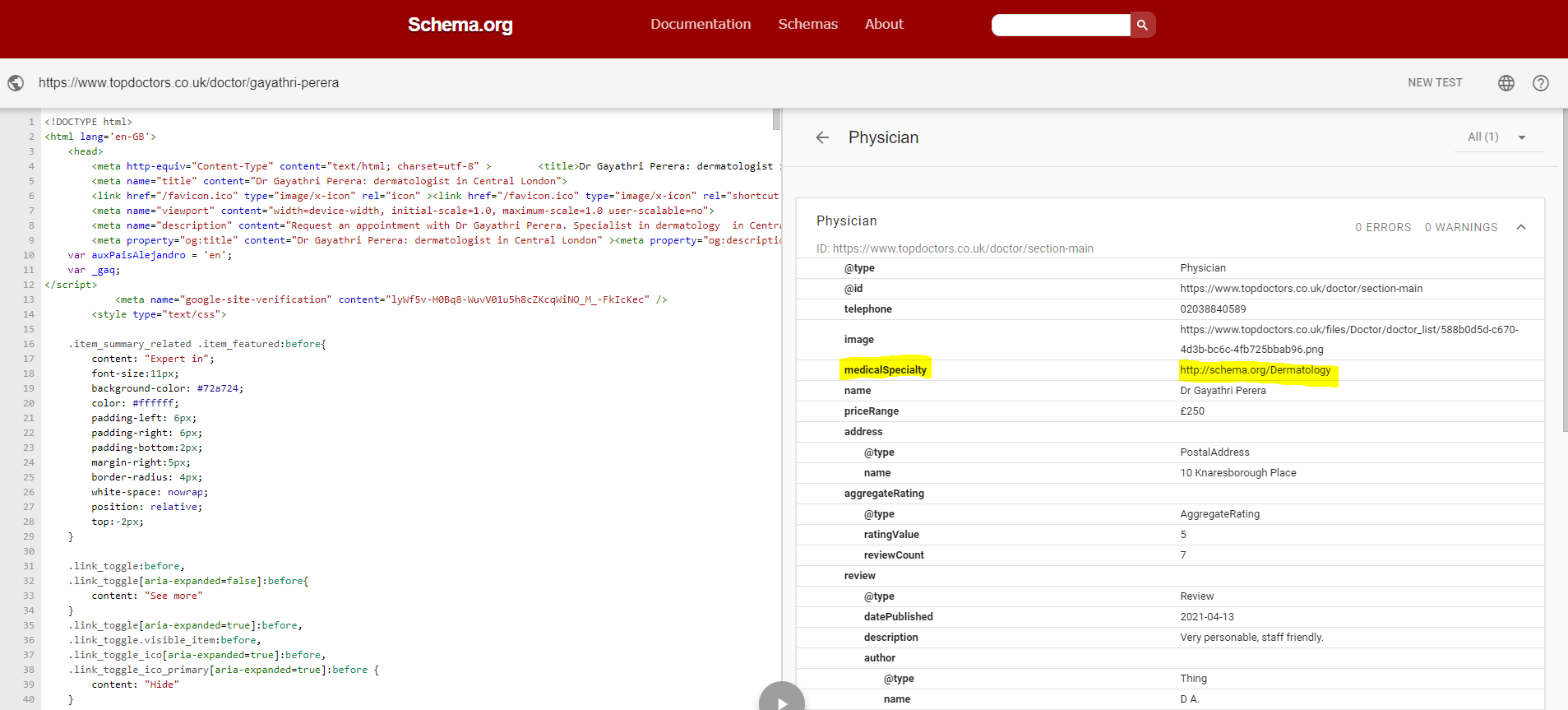The width and height of the screenshot is (1568, 710).
Task: Collapse the Physician result card chevron
Action: [x=1521, y=227]
